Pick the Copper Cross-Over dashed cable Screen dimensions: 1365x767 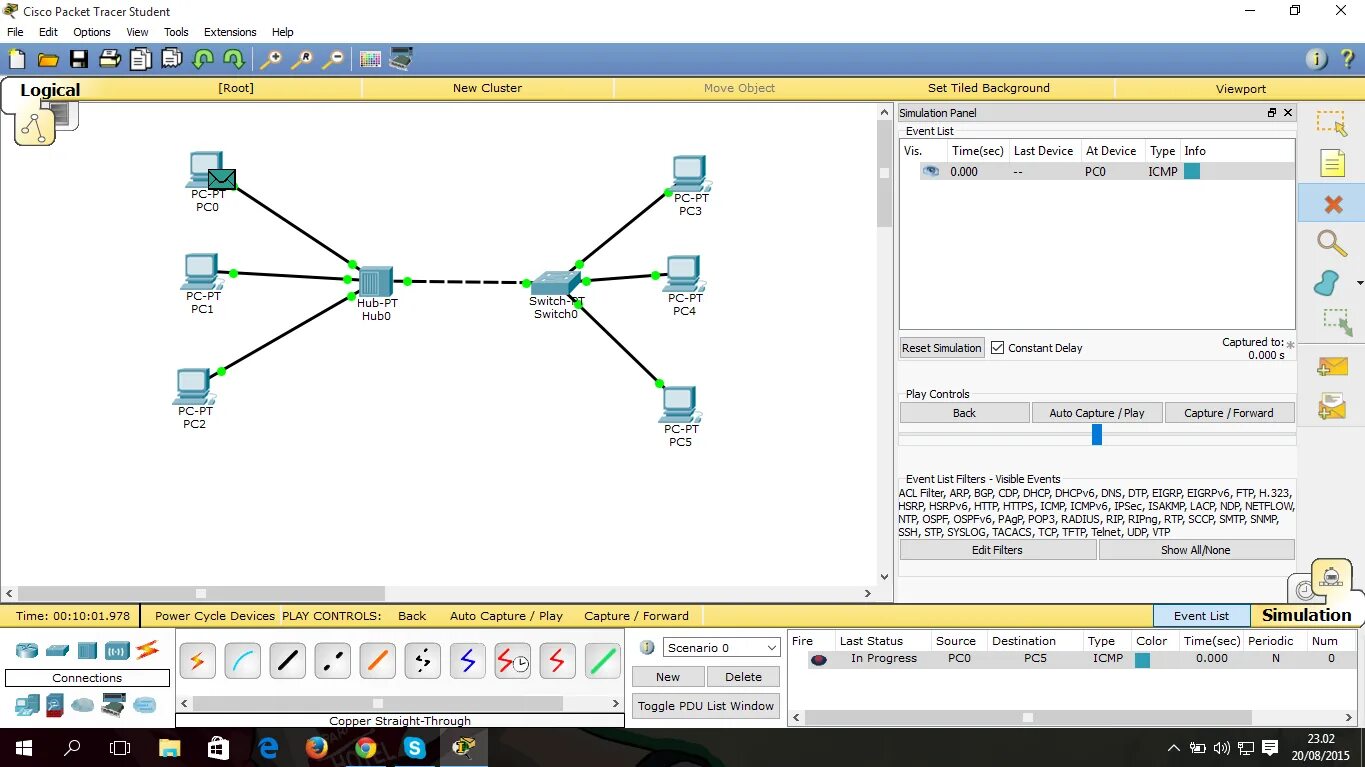[332, 661]
